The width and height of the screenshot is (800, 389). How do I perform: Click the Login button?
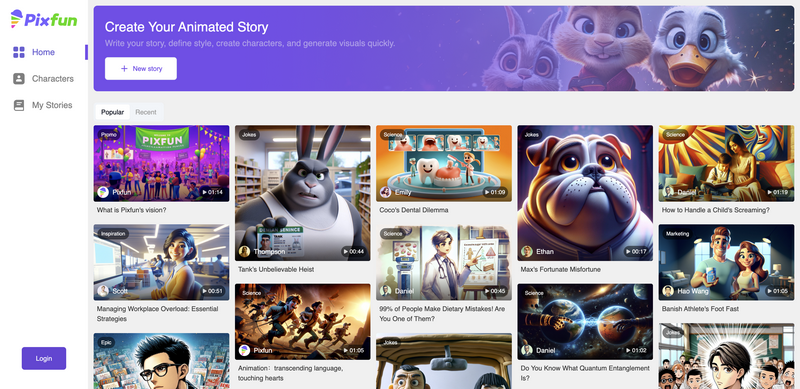point(44,358)
